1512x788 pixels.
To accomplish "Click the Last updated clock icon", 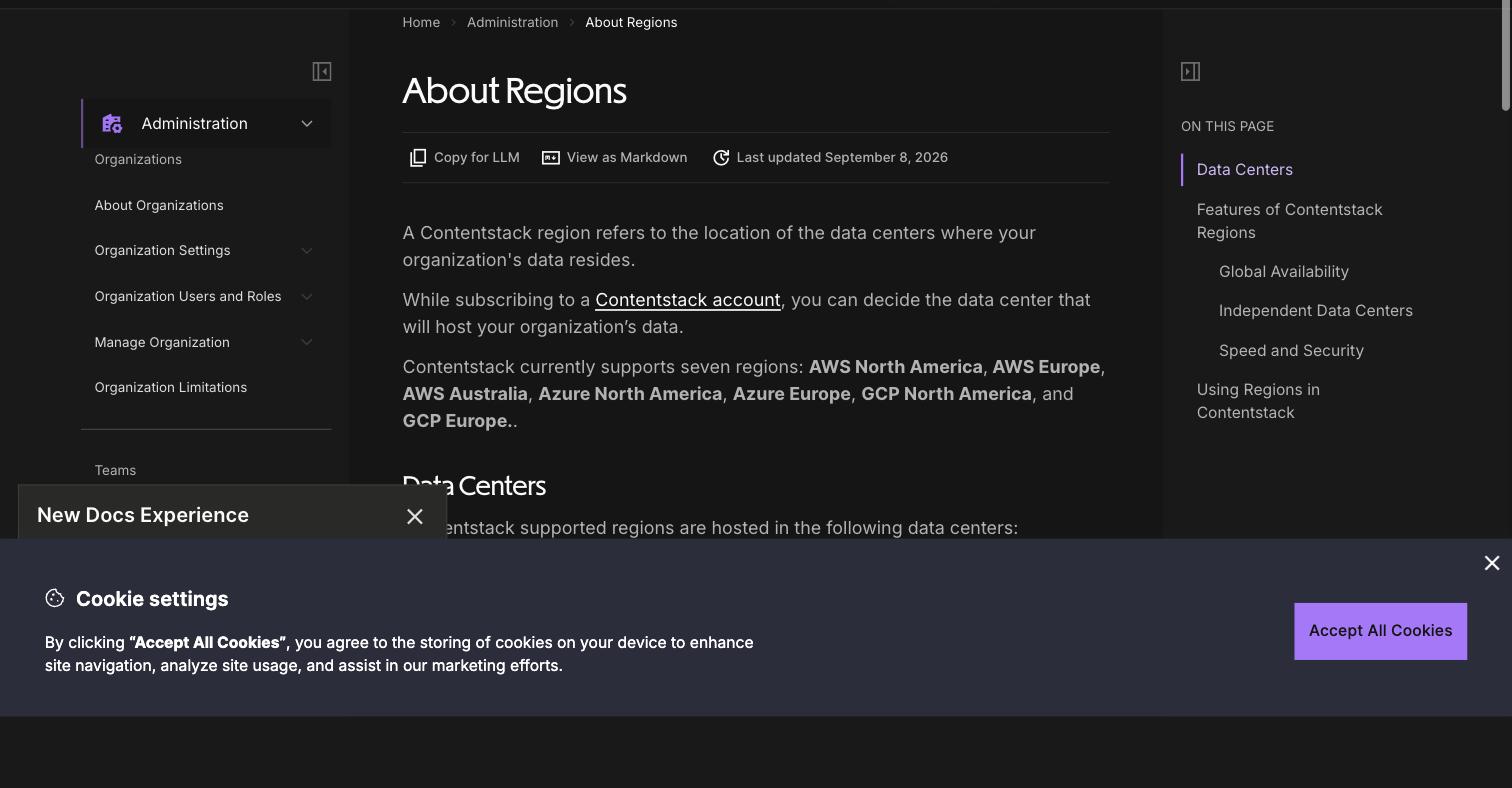I will (721, 158).
